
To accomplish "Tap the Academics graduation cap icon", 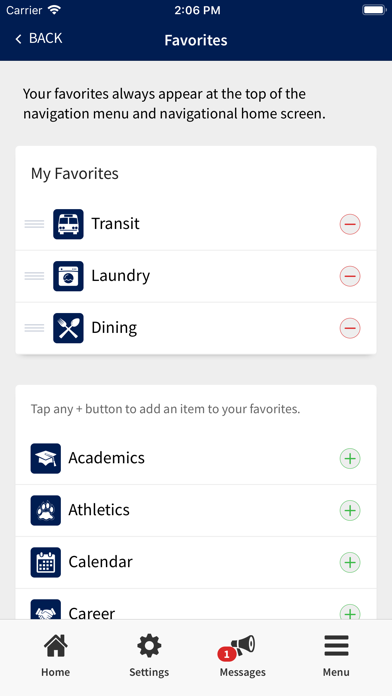I will [46, 459].
